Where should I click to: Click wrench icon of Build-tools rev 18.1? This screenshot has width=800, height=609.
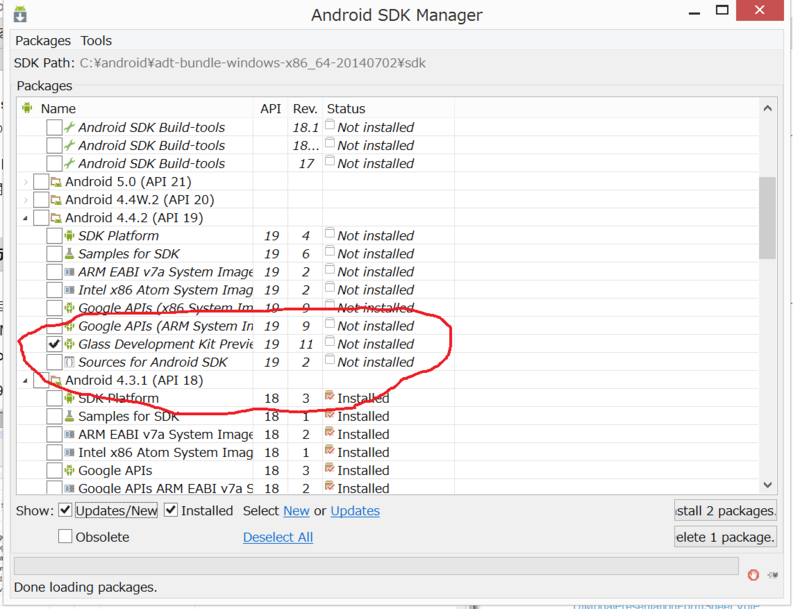pyautogui.click(x=70, y=127)
